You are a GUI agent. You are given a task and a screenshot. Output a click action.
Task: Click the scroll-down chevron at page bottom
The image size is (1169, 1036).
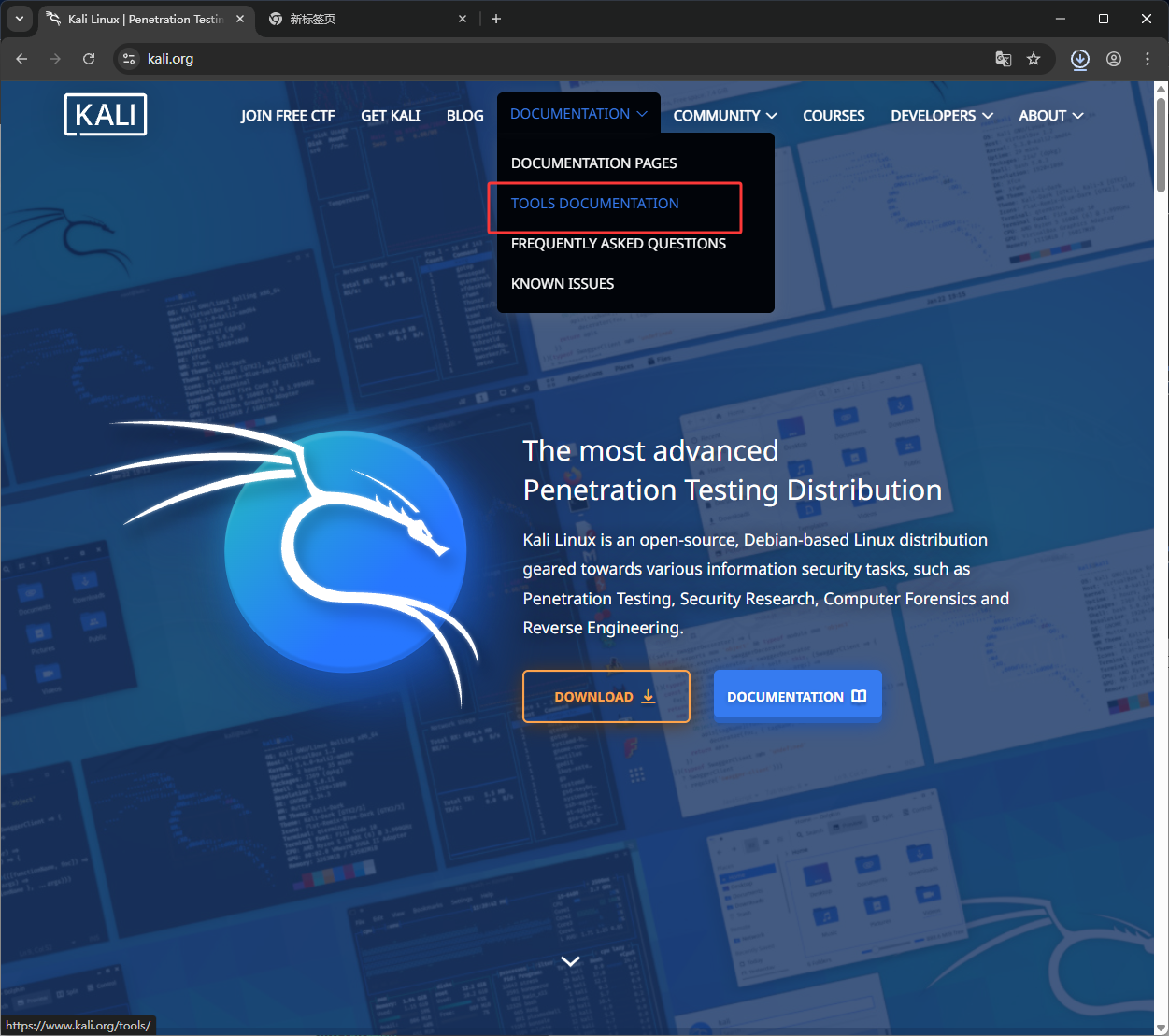570,961
